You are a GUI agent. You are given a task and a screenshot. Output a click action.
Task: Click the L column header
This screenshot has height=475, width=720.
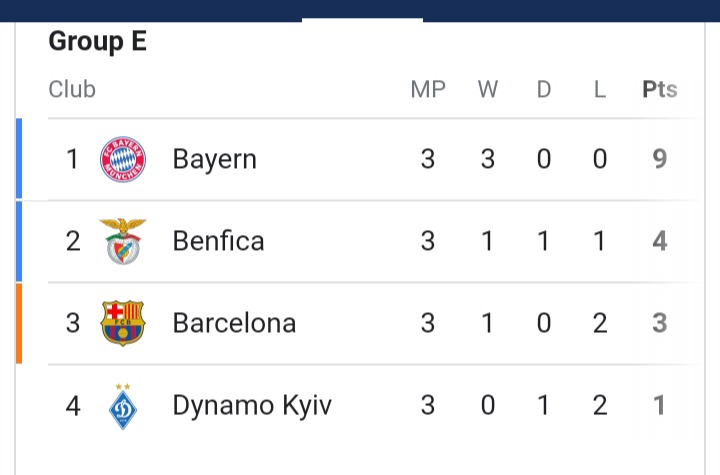[600, 89]
